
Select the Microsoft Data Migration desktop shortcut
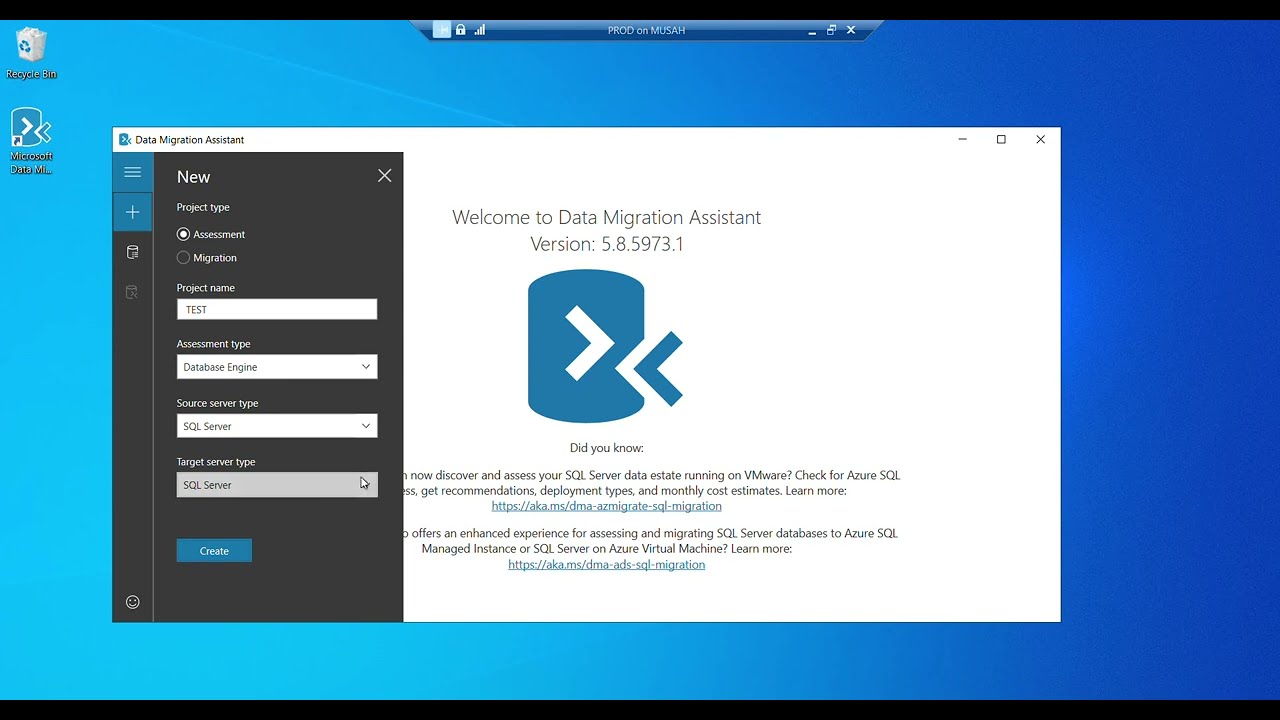(x=31, y=141)
